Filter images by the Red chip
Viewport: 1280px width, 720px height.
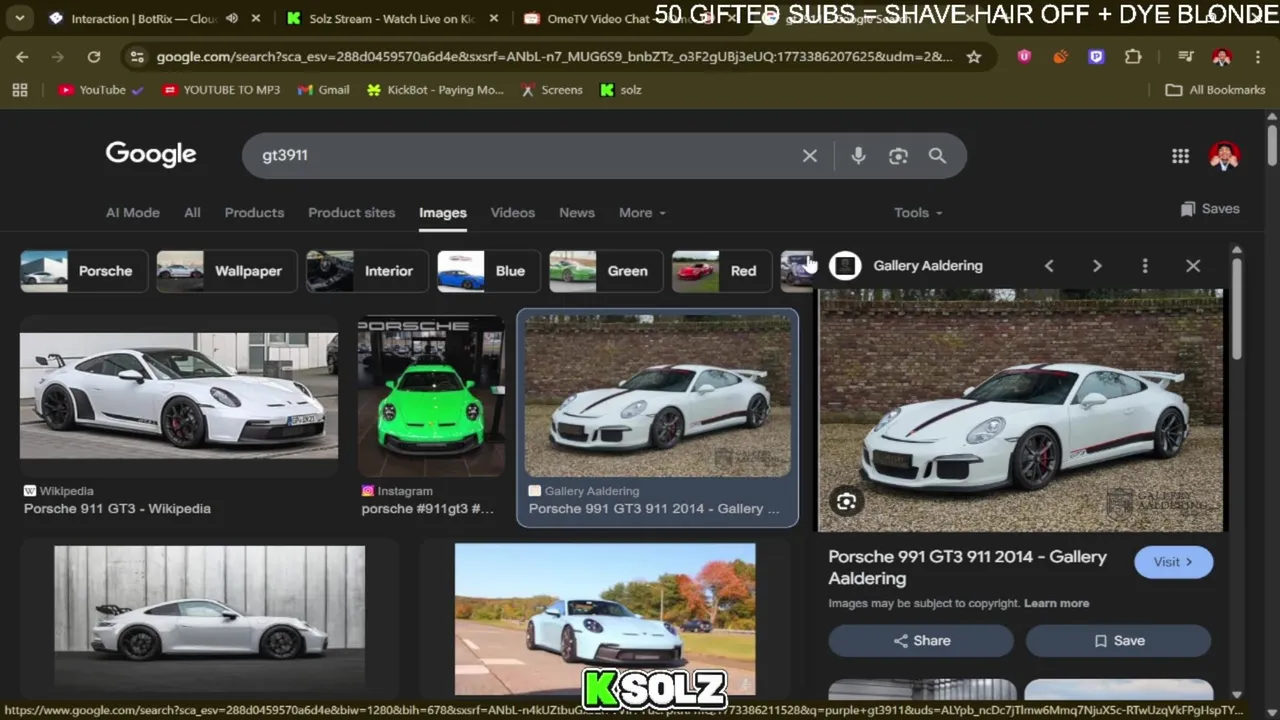click(x=720, y=271)
